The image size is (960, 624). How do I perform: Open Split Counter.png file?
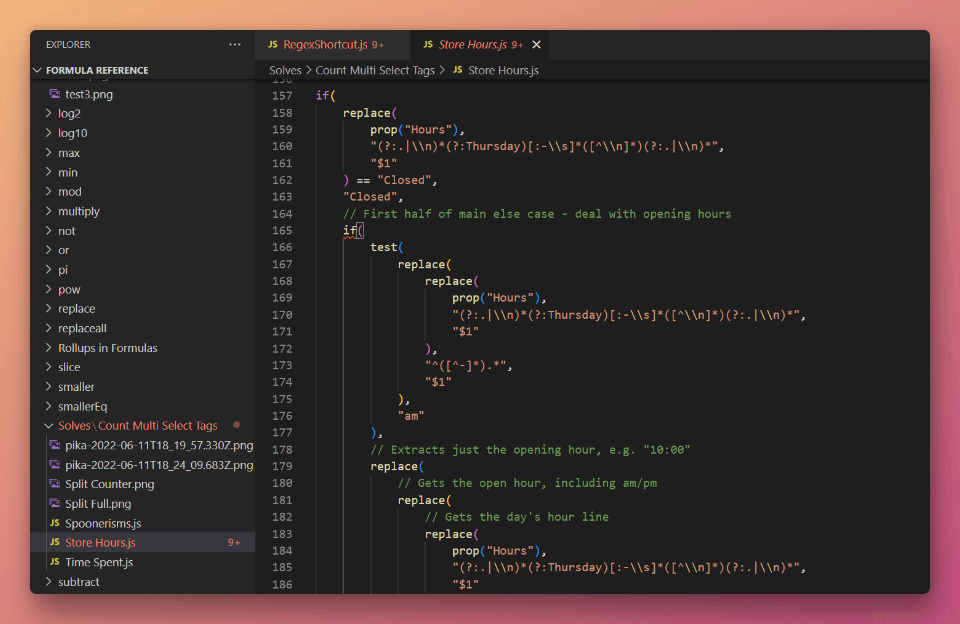click(x=110, y=484)
